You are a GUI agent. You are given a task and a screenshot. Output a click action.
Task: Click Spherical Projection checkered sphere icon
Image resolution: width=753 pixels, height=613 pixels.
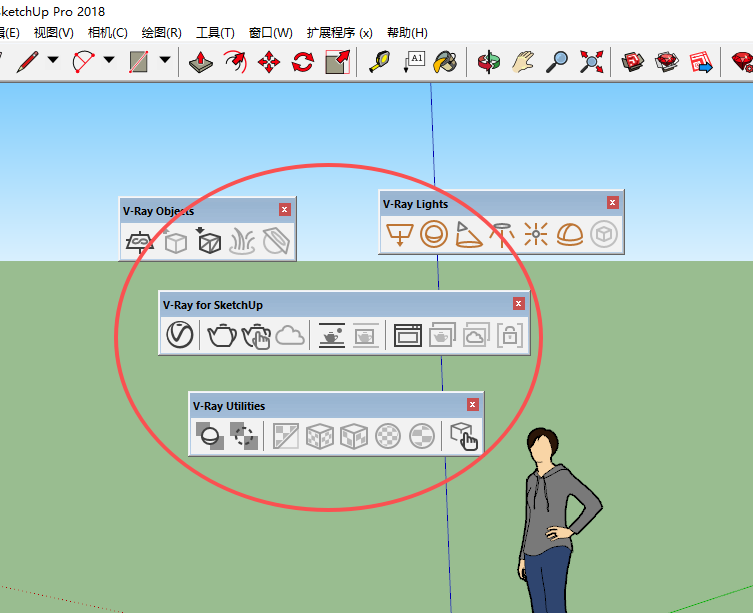click(388, 436)
